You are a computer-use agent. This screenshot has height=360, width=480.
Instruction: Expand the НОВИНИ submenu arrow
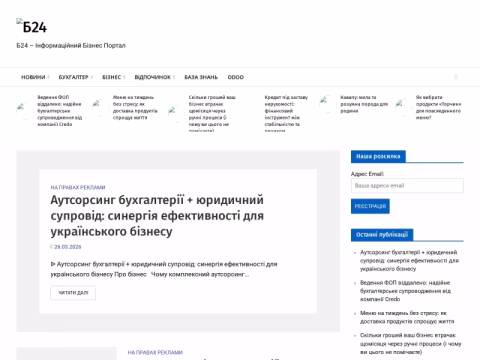49,77
